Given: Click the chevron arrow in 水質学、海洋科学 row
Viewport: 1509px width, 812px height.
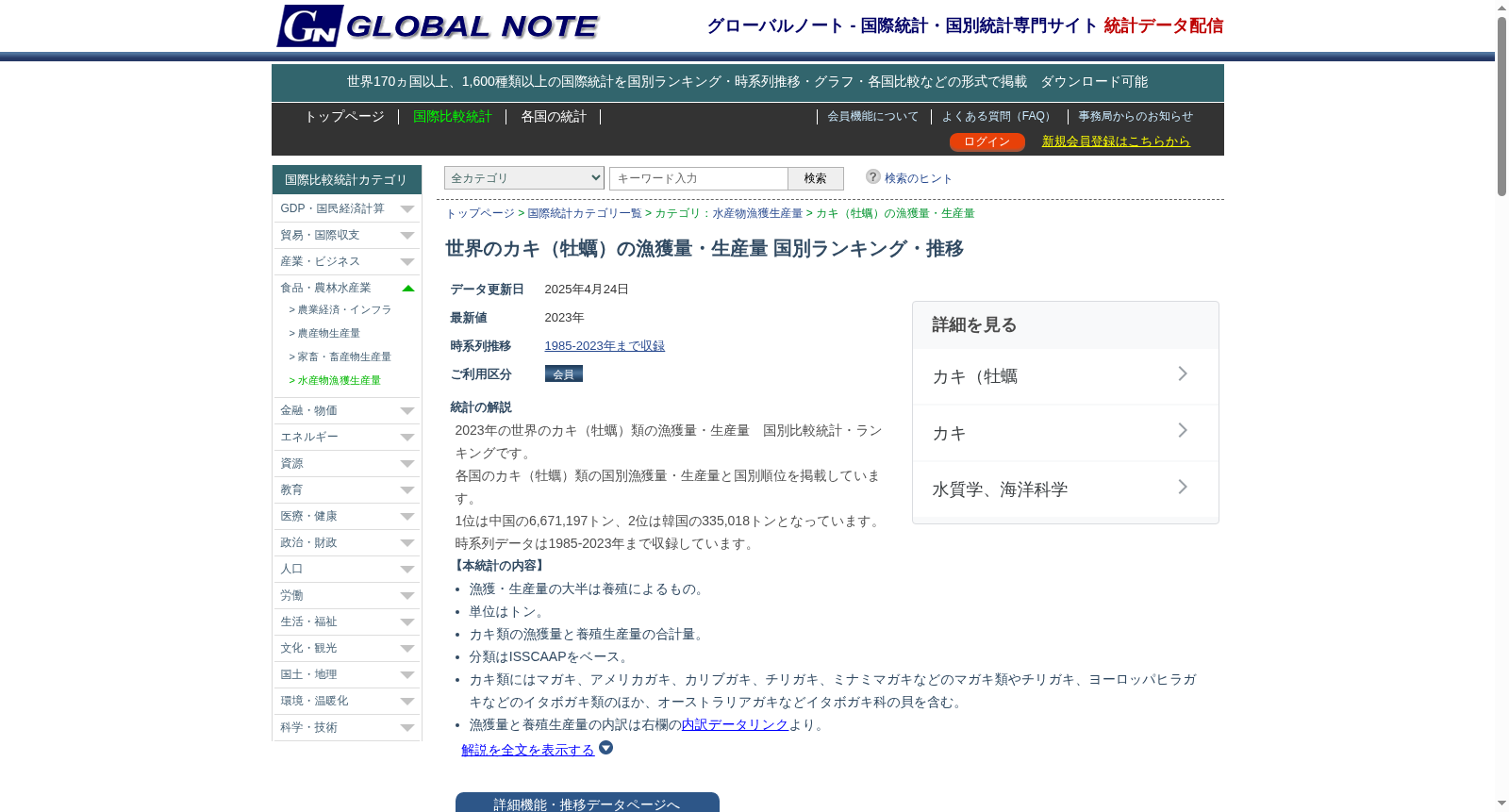Looking at the screenshot, I should coord(1183,488).
